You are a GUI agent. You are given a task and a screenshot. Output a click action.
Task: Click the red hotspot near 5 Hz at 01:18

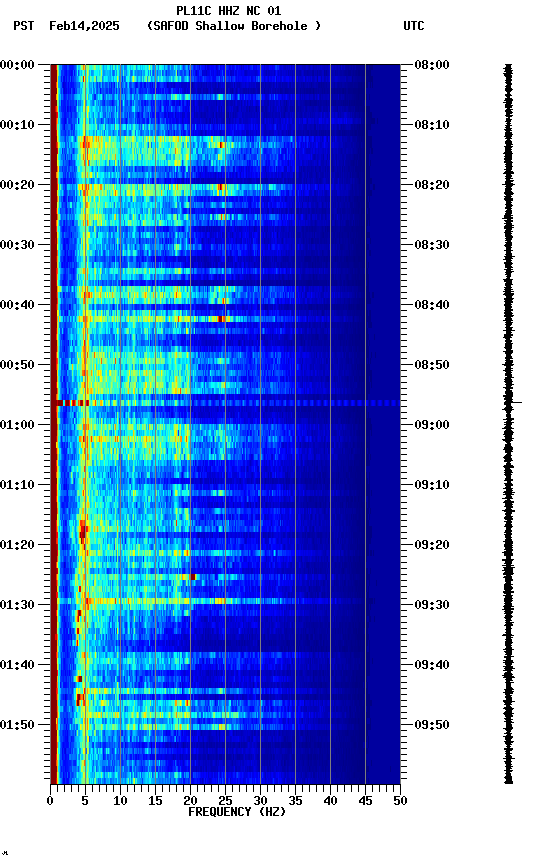tap(83, 532)
